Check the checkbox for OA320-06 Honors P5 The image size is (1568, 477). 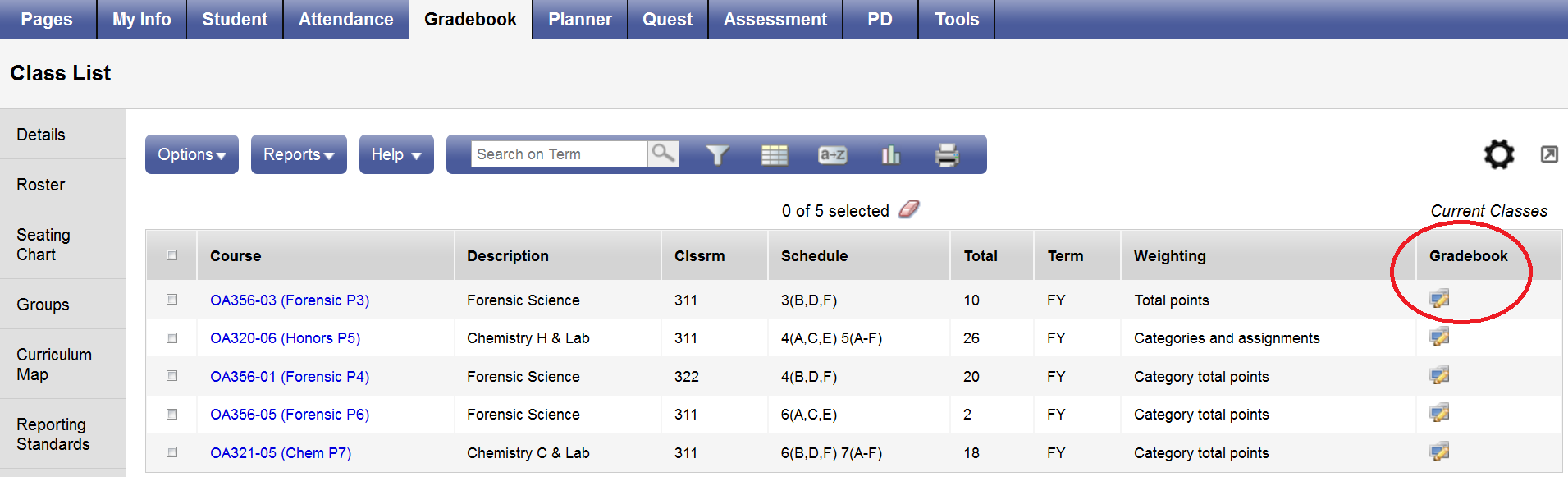tap(171, 337)
